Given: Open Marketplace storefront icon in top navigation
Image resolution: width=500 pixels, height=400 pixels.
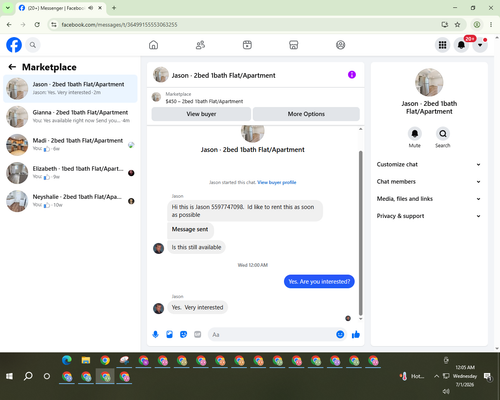Looking at the screenshot, I should (294, 45).
